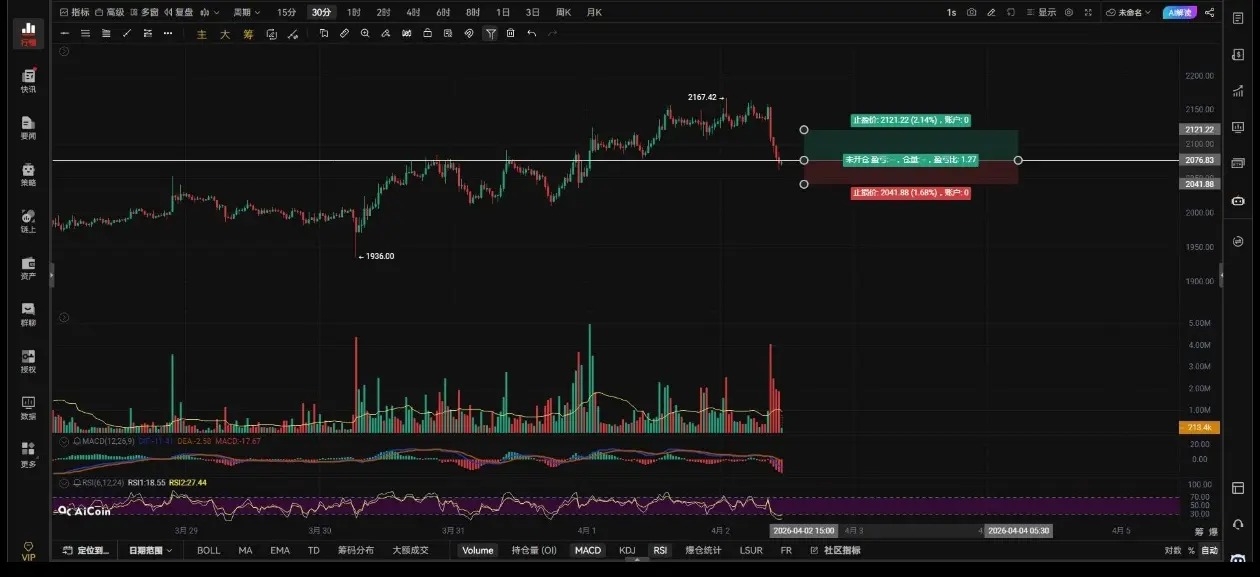The width and height of the screenshot is (1260, 577).
Task: Open the 策略 strategy sidebar item
Action: tap(28, 175)
